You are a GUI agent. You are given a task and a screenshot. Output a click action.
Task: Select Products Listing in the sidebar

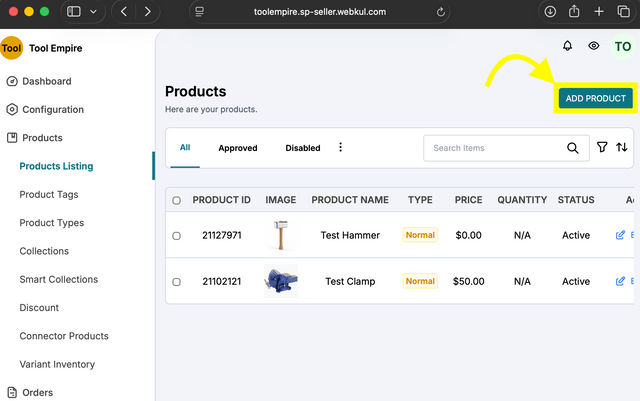(56, 166)
